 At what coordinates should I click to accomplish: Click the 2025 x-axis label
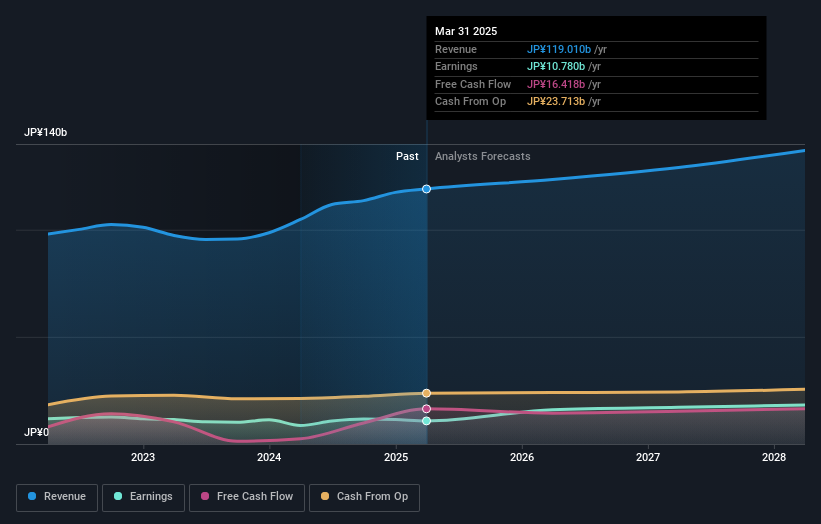pos(396,457)
